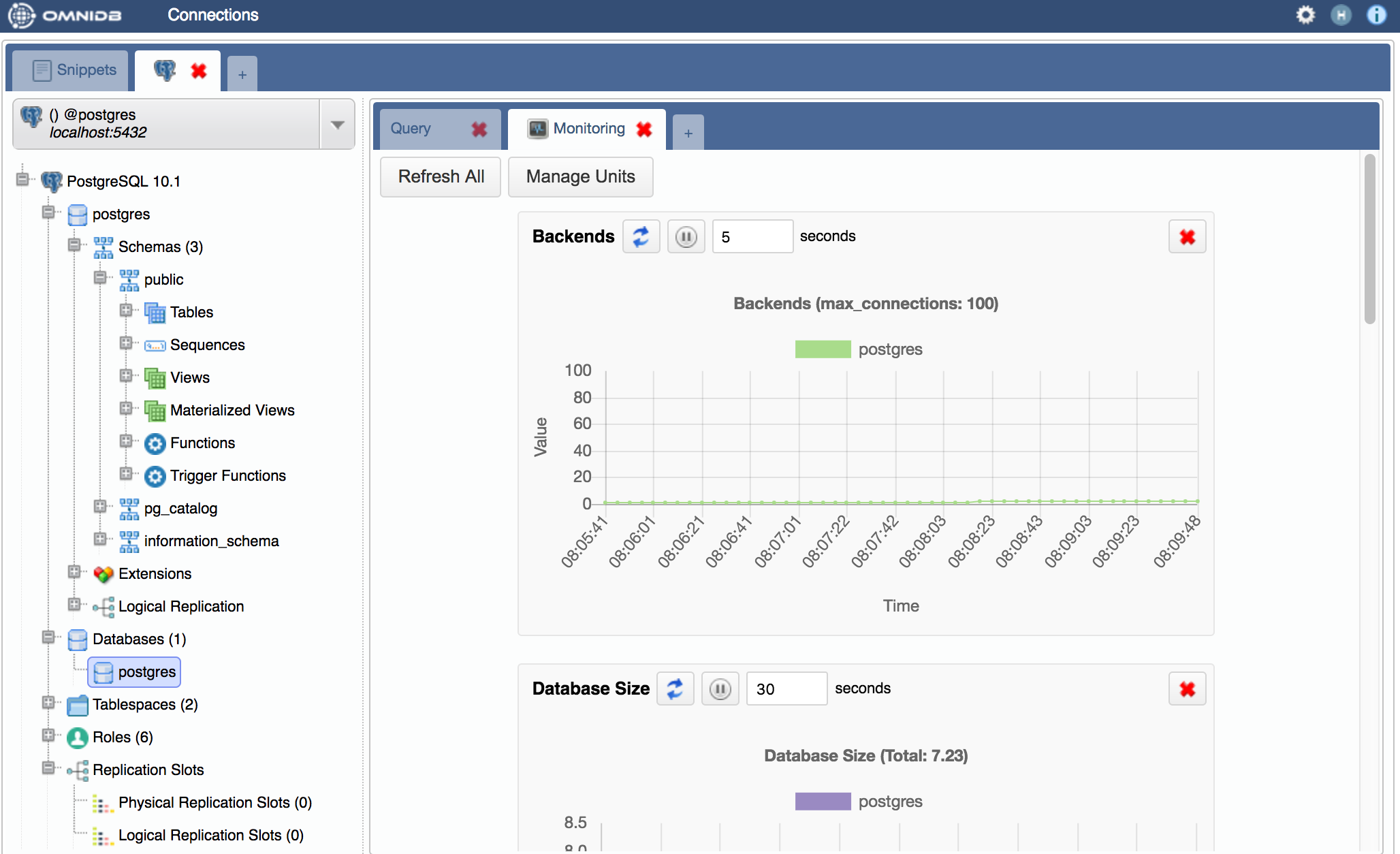Click the Trigger Functions gear icon

click(x=155, y=476)
